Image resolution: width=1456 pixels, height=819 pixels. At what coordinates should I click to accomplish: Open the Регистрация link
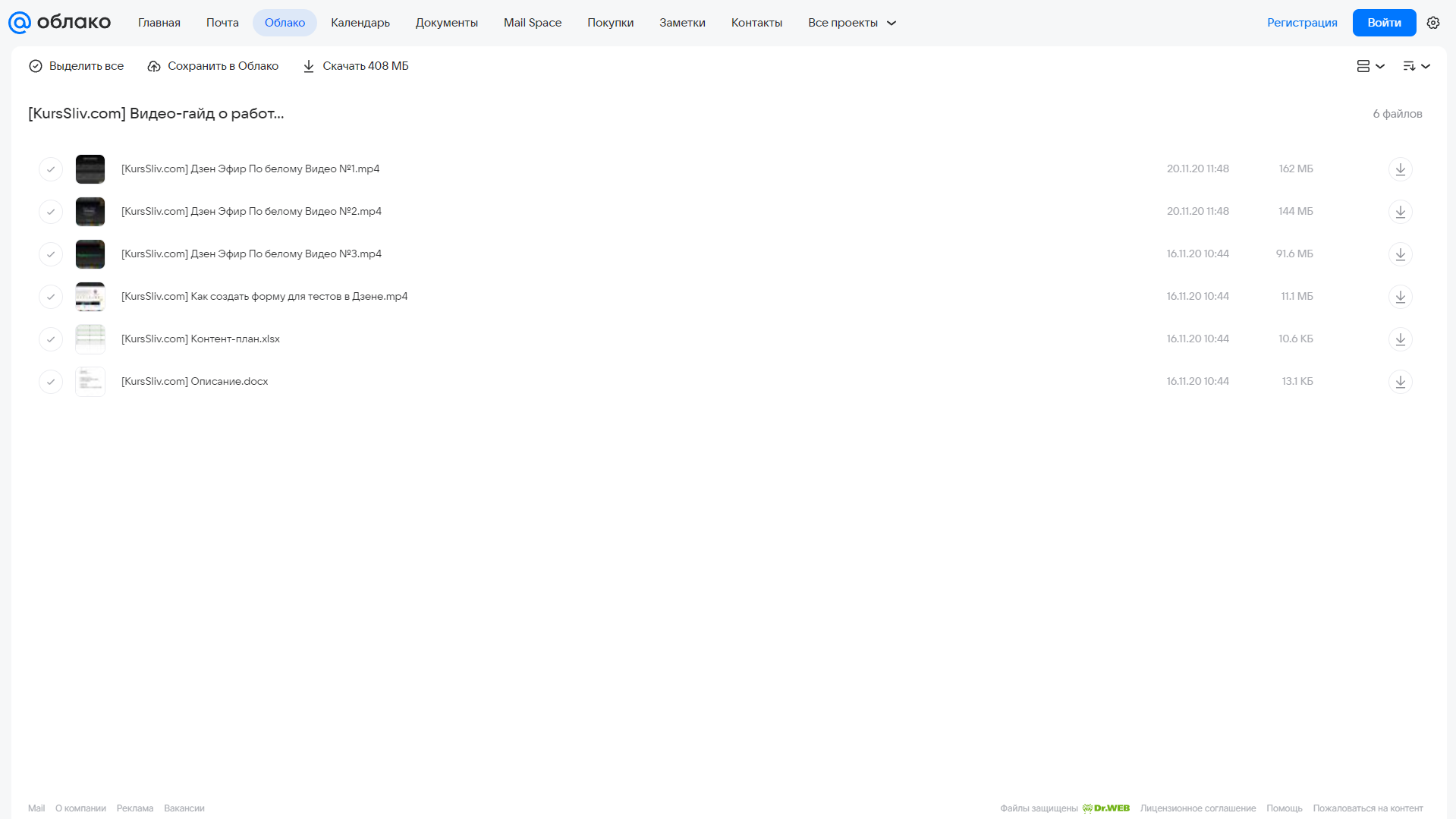(x=1302, y=23)
